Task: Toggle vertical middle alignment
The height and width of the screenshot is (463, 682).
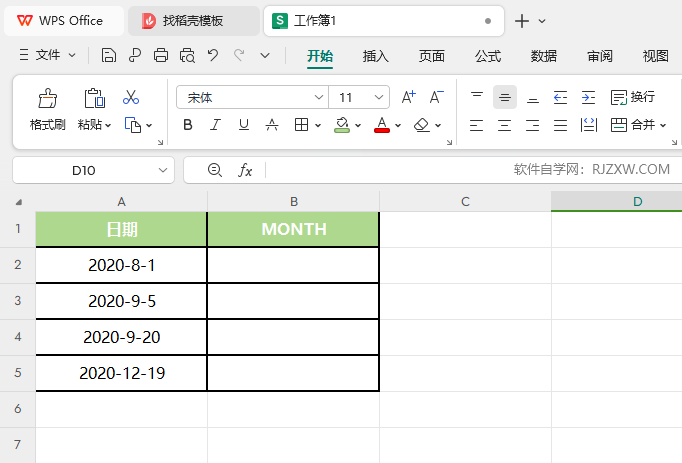Action: 505,97
